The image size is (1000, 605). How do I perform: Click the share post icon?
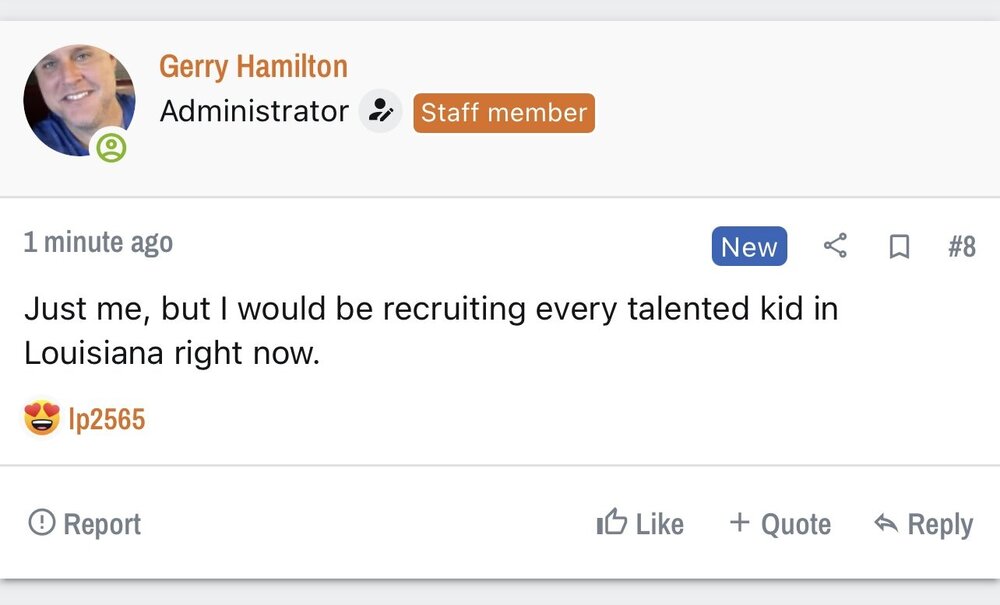point(835,246)
